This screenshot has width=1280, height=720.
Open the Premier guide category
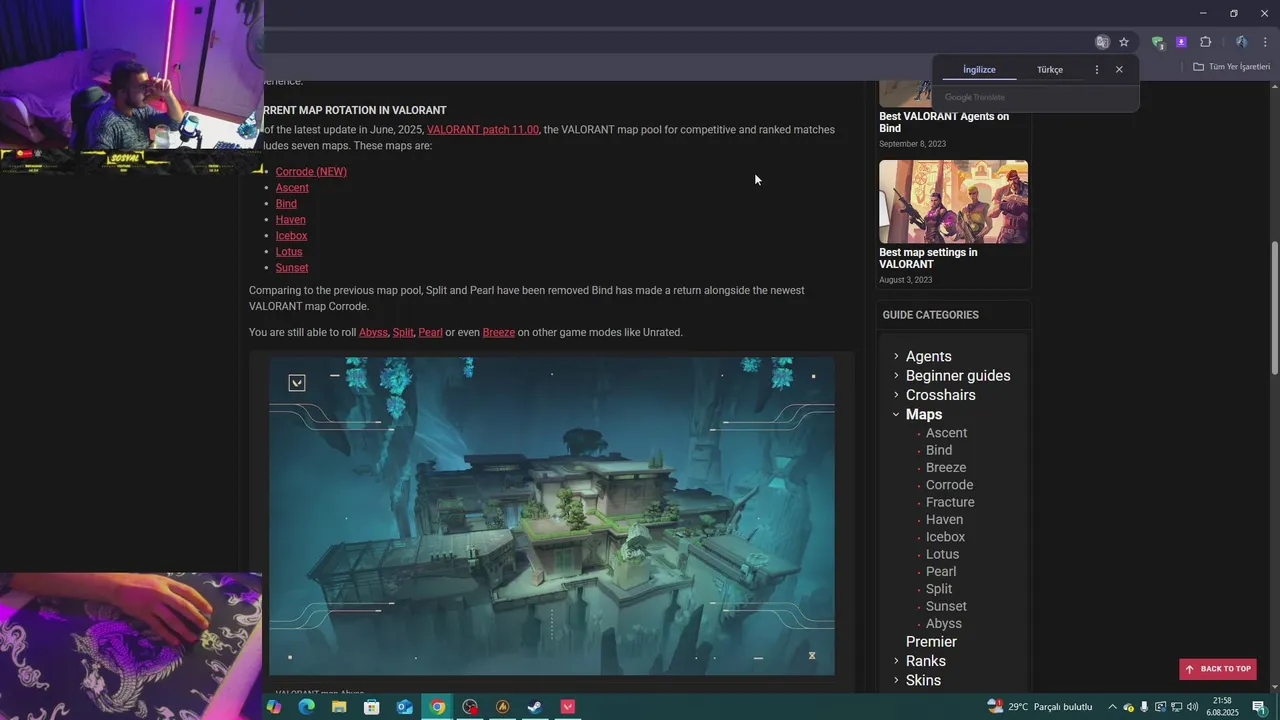tap(931, 642)
